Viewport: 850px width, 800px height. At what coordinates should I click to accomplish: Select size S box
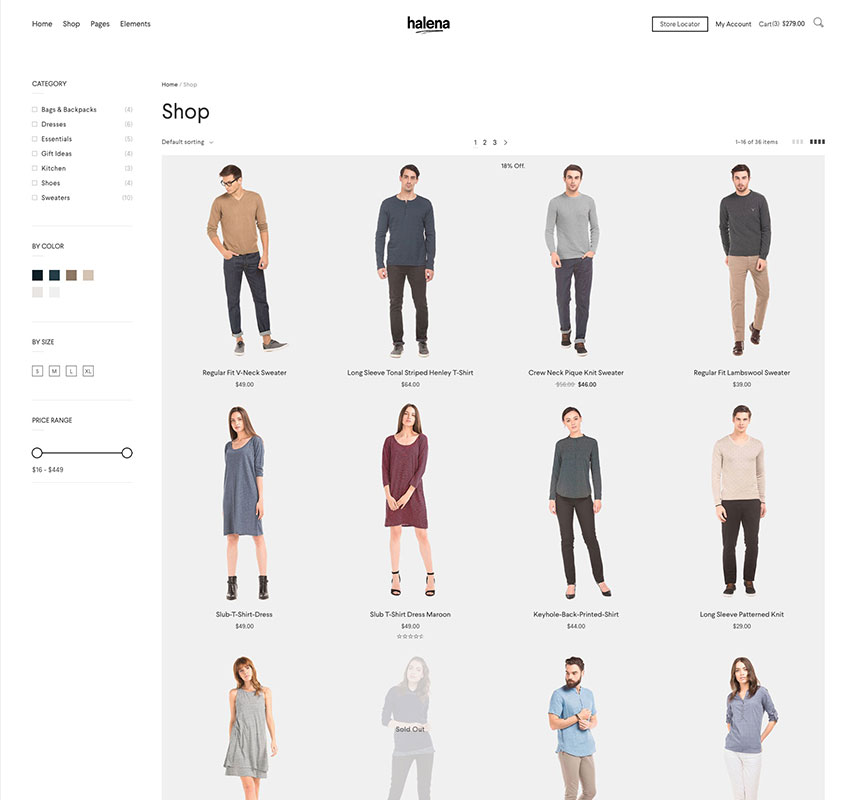(37, 371)
